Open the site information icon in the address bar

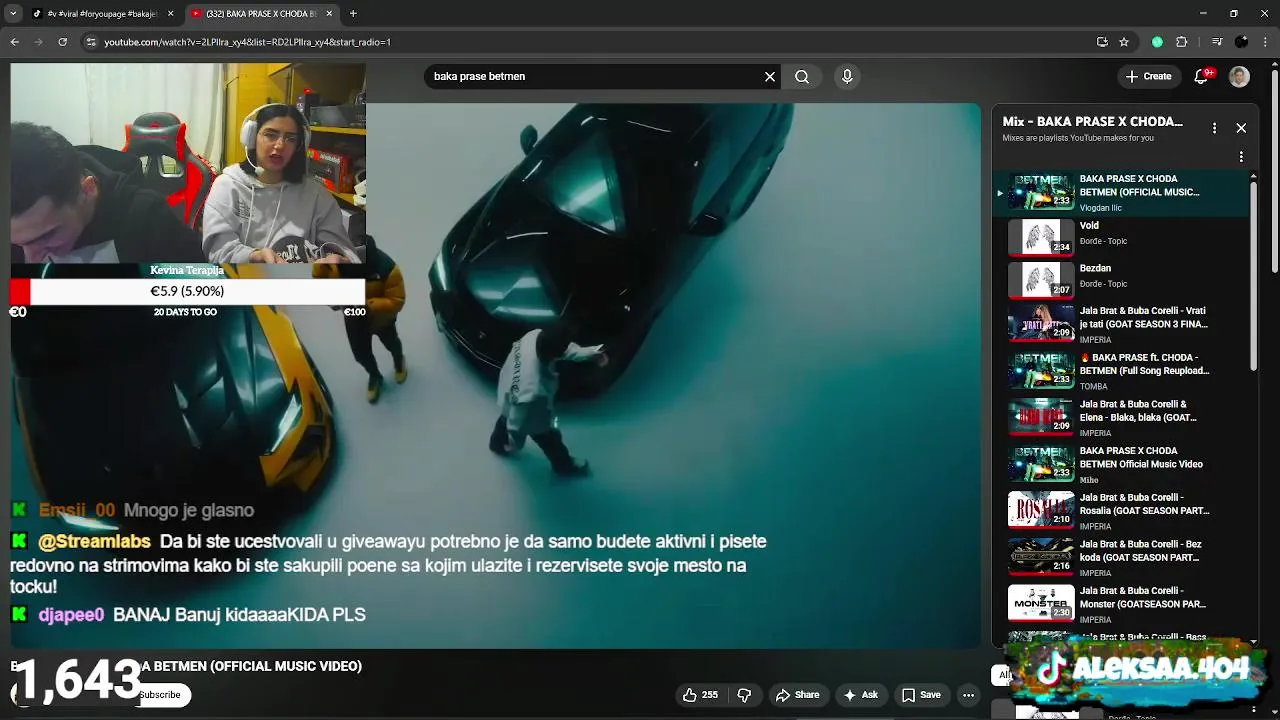(x=91, y=42)
